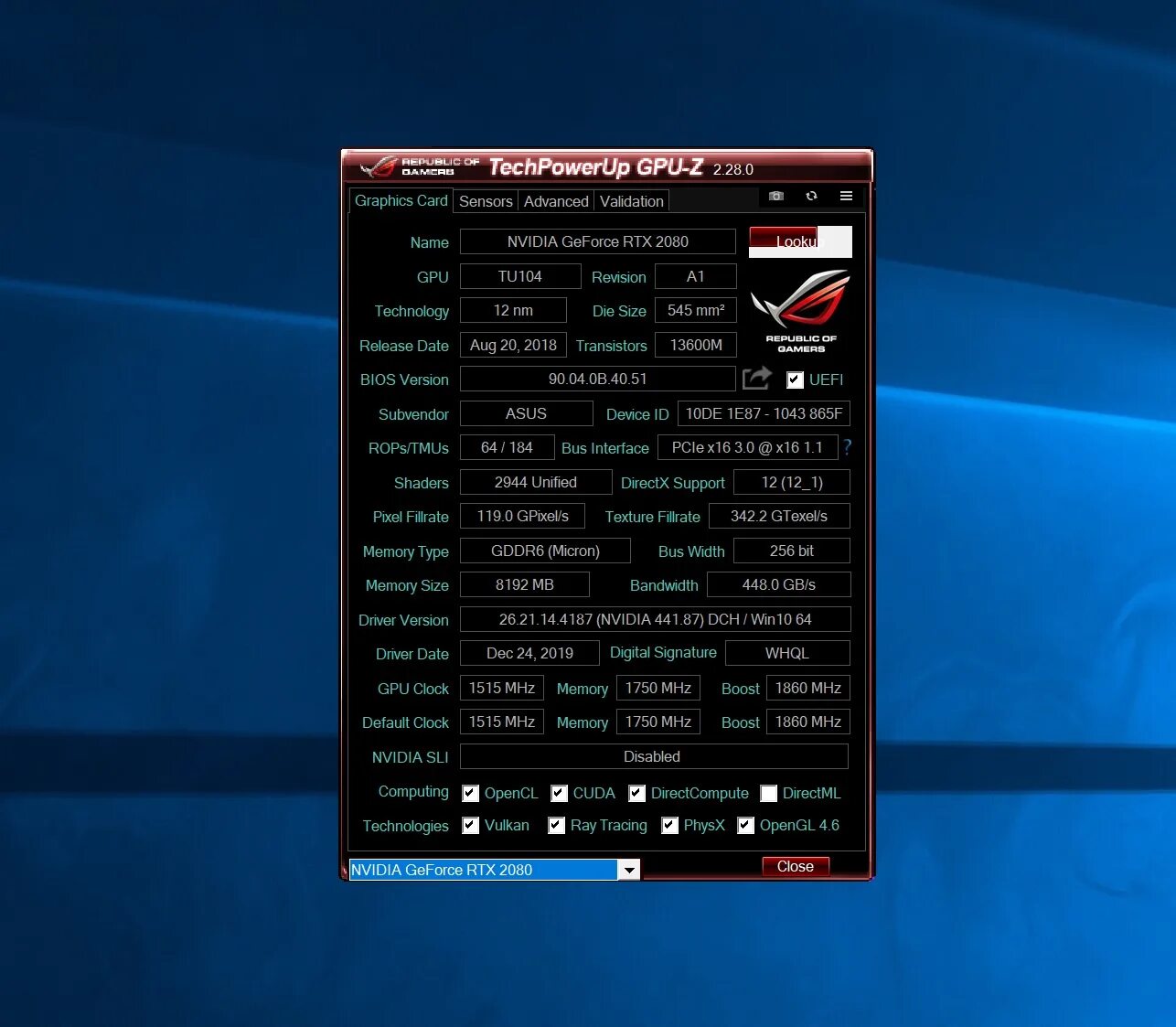Screen dimensions: 1176x1027
Task: Click the TechPowerUp GPU-Z title text
Action: [596, 166]
